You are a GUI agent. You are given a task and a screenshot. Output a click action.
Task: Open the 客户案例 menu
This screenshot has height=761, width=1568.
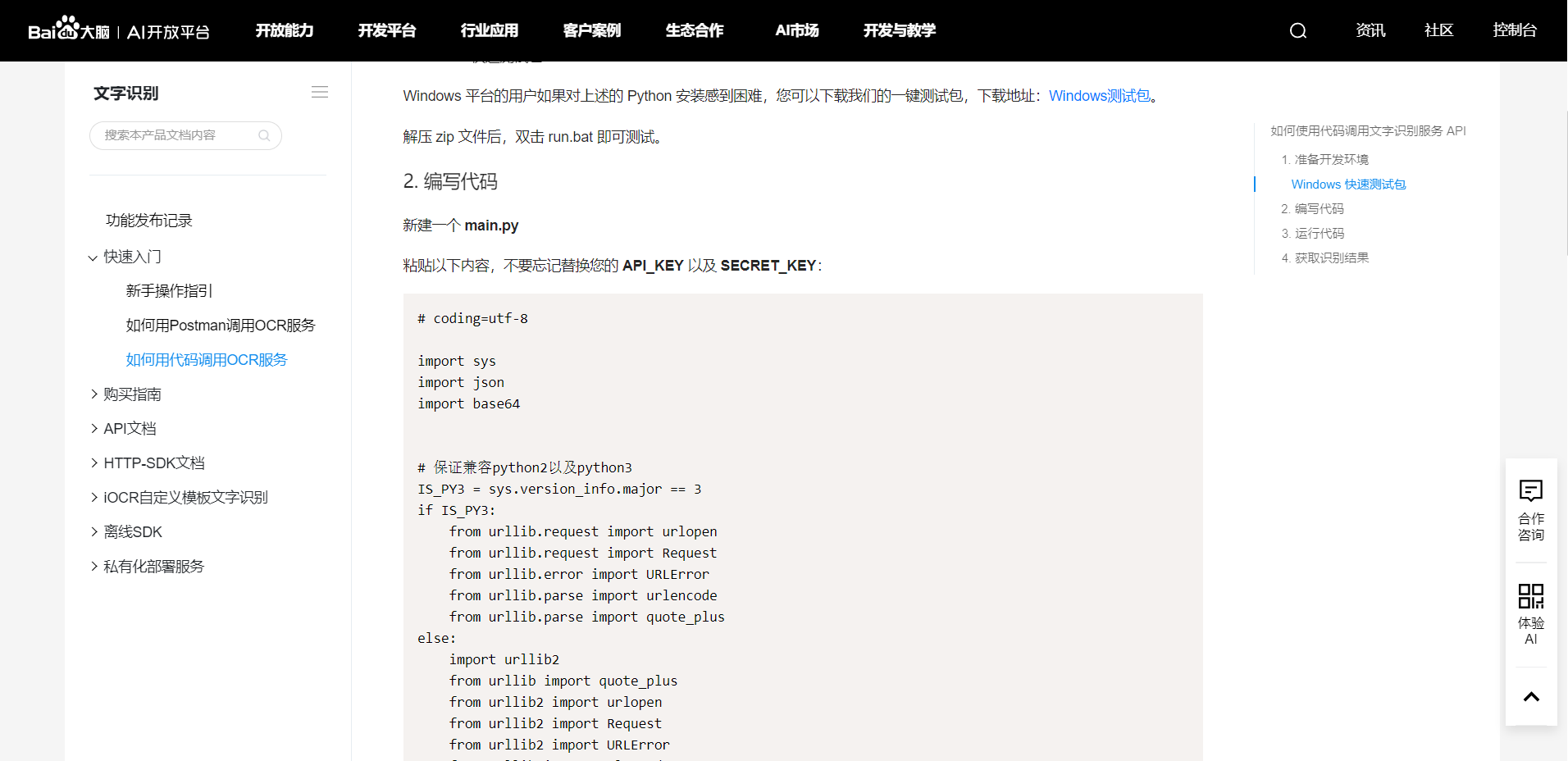pos(592,30)
